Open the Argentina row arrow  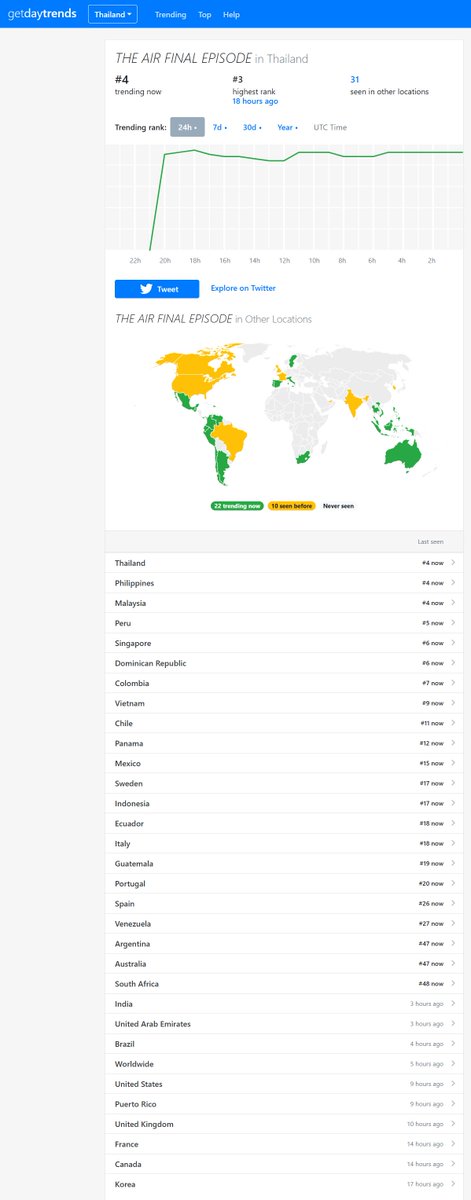point(453,943)
